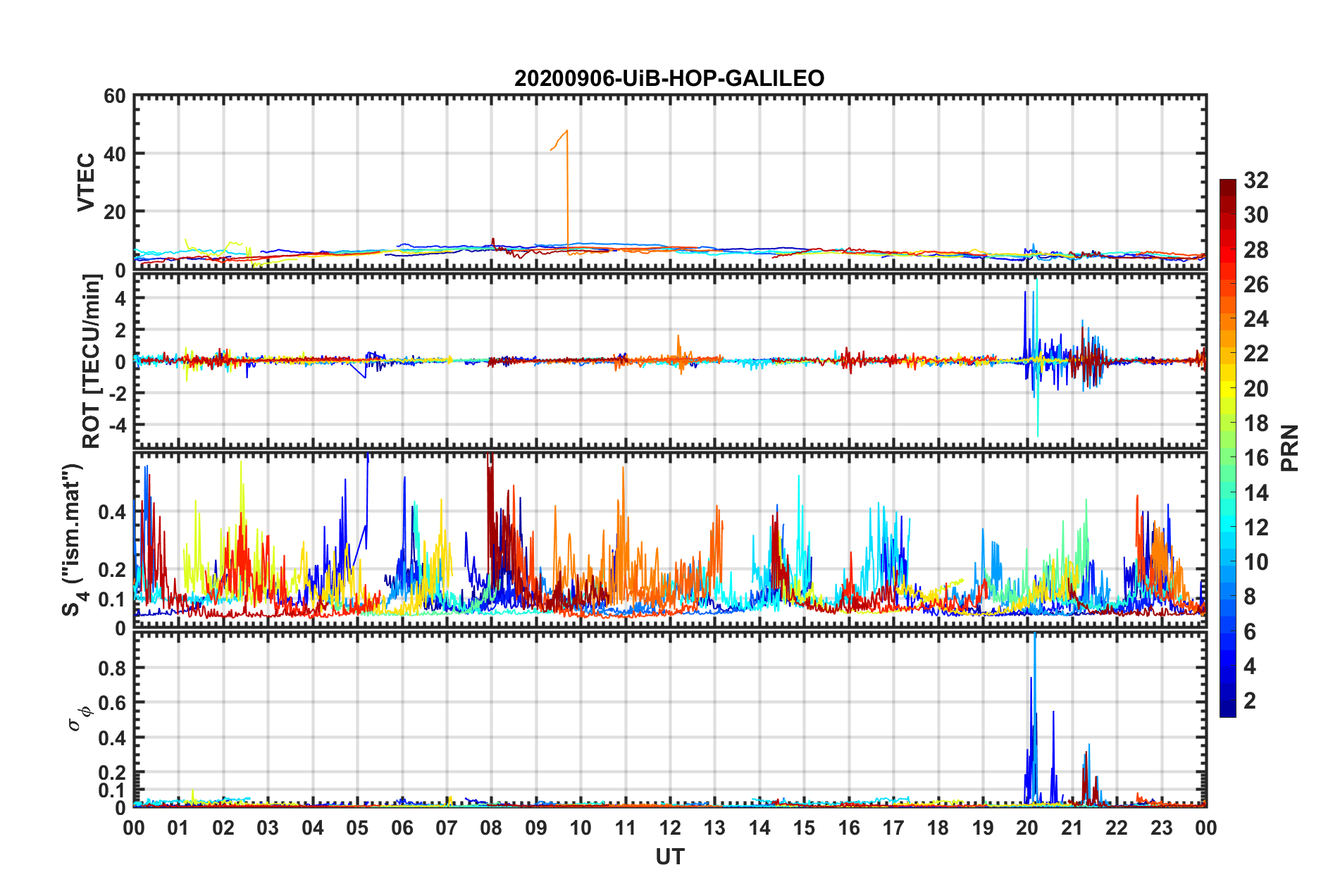Click the "60" tick on the VTEC axis
The width and height of the screenshot is (1340, 896).
click(115, 96)
